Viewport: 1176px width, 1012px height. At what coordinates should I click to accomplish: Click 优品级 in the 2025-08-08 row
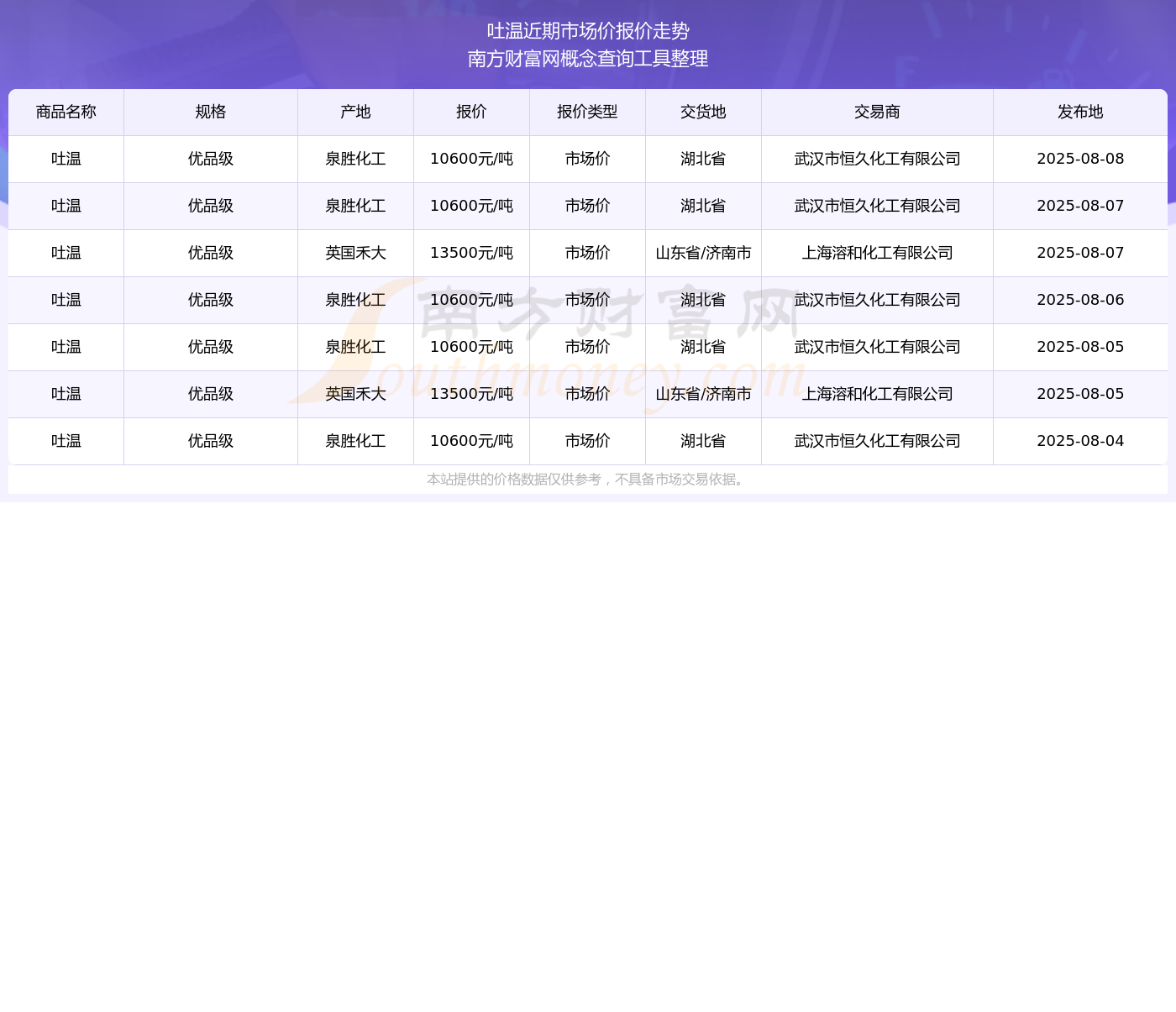click(x=211, y=159)
